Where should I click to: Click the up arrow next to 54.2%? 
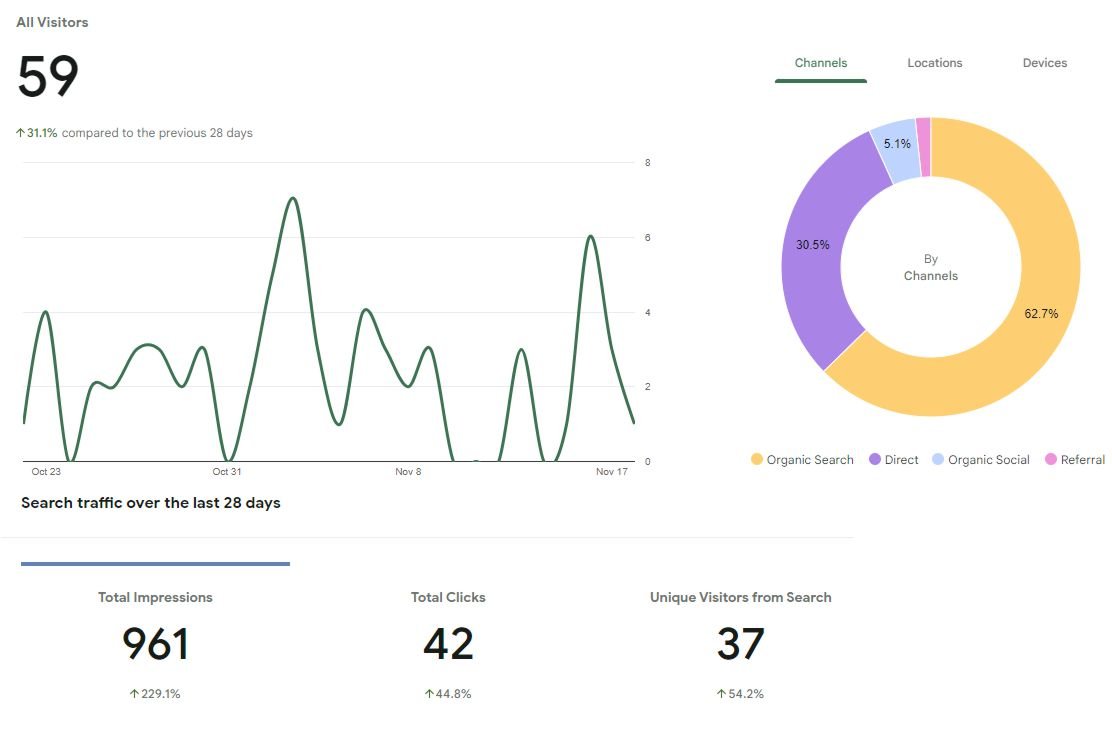coord(720,694)
